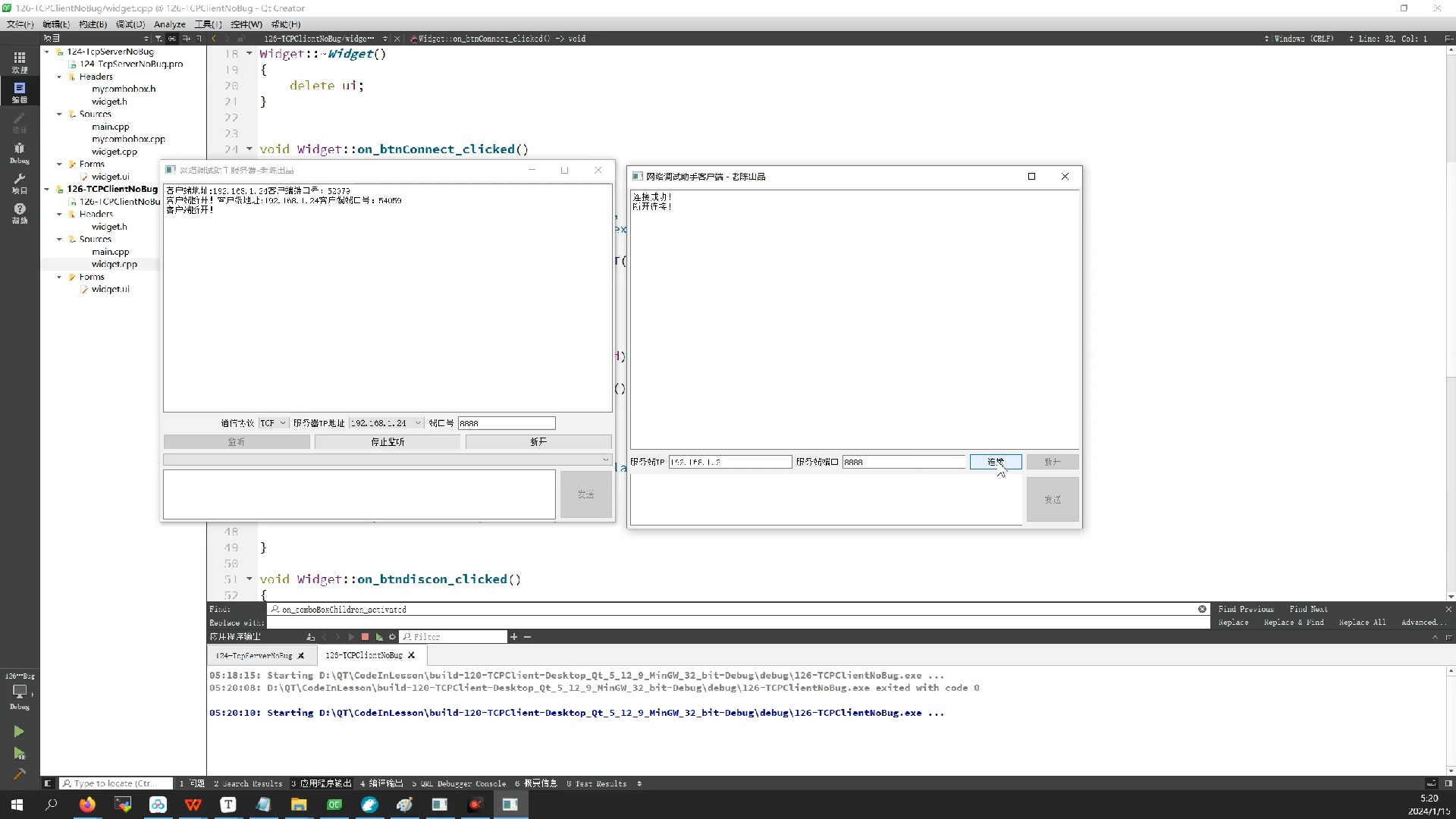The width and height of the screenshot is (1456, 819).
Task: Click Replace All in the find bar
Action: (x=1362, y=623)
